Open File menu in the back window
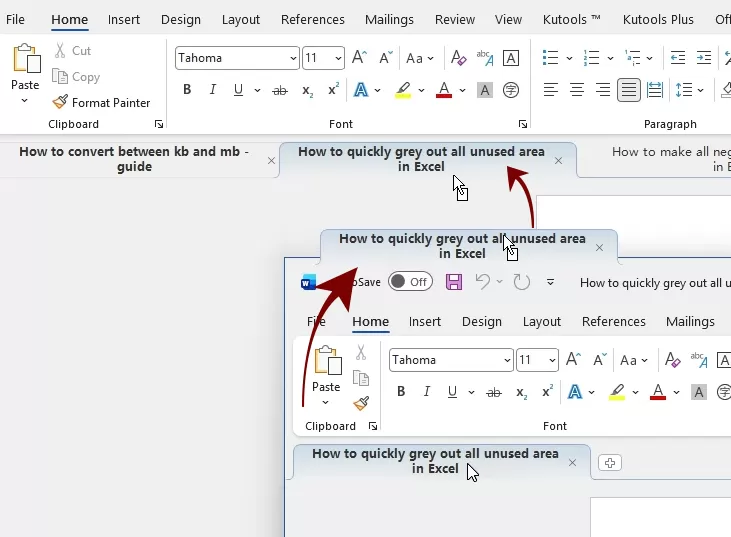Viewport: 731px width, 537px height. [x=15, y=20]
